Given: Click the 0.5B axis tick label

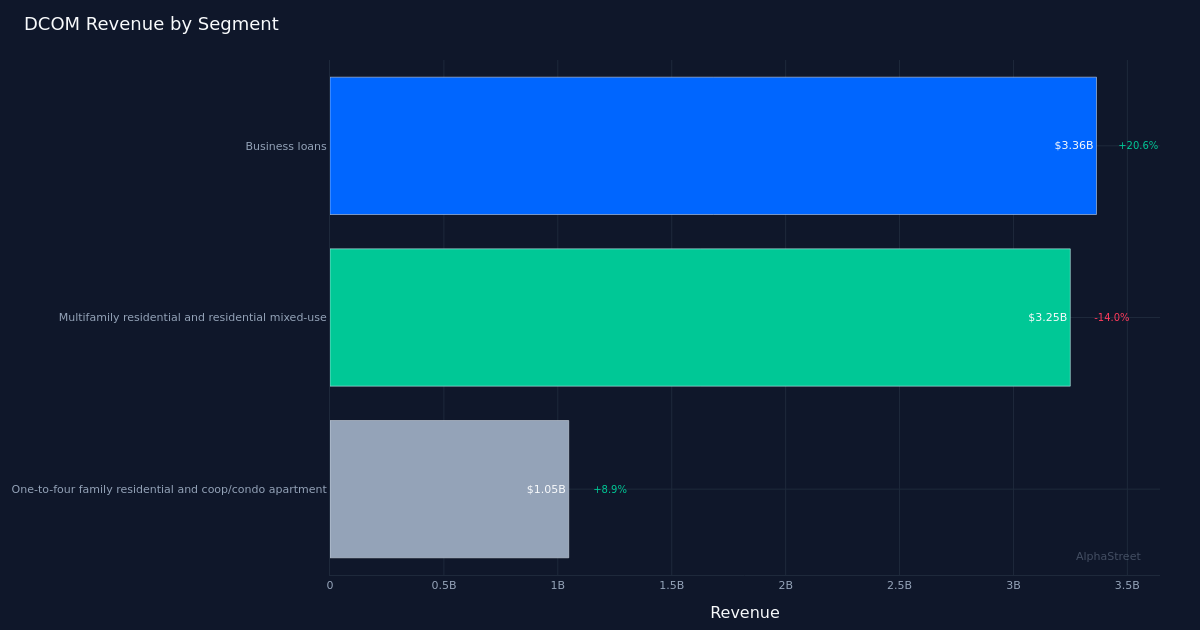Looking at the screenshot, I should pyautogui.click(x=443, y=585).
